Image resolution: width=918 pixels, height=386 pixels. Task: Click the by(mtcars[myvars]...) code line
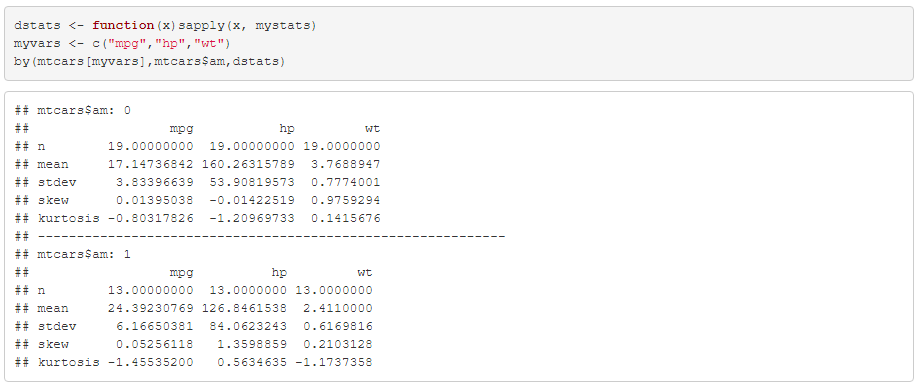tap(149, 61)
